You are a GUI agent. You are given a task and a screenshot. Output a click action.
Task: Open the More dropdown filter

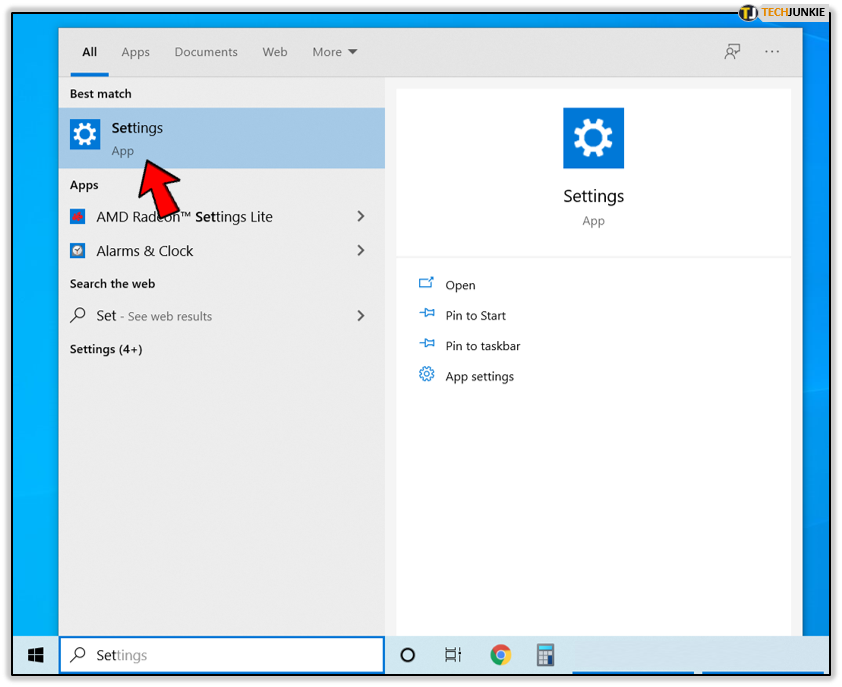coord(335,52)
